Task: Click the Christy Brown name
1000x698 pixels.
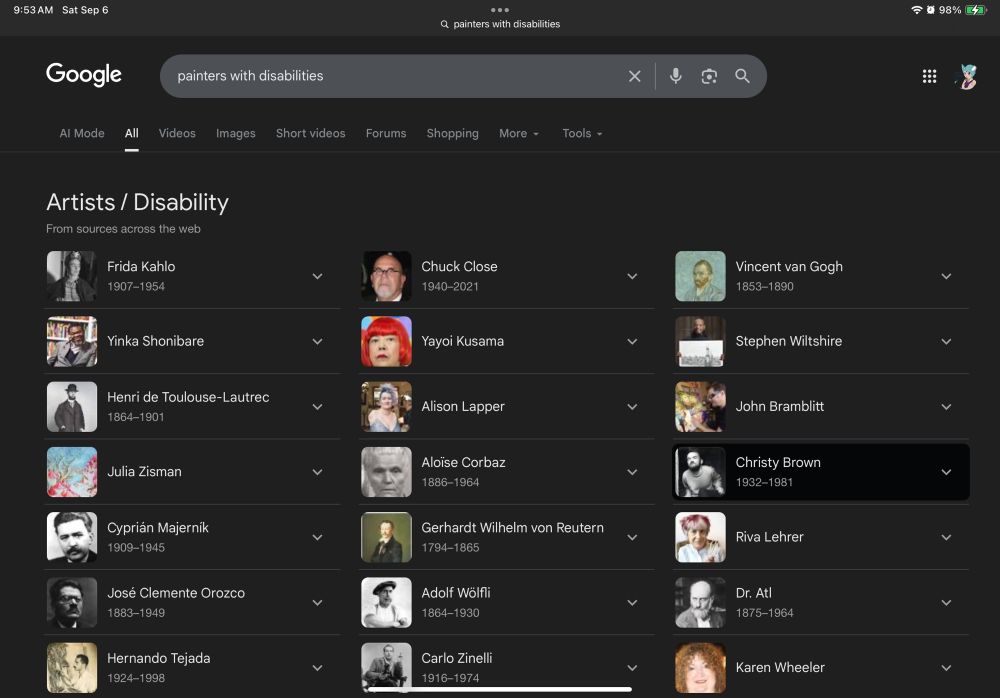Action: point(778,463)
